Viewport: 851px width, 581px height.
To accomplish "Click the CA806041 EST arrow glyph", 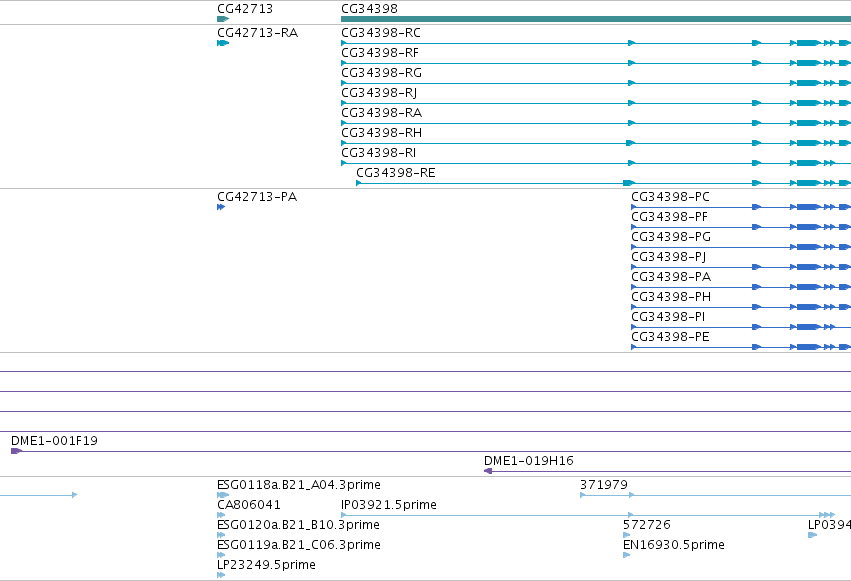I will pyautogui.click(x=221, y=515).
